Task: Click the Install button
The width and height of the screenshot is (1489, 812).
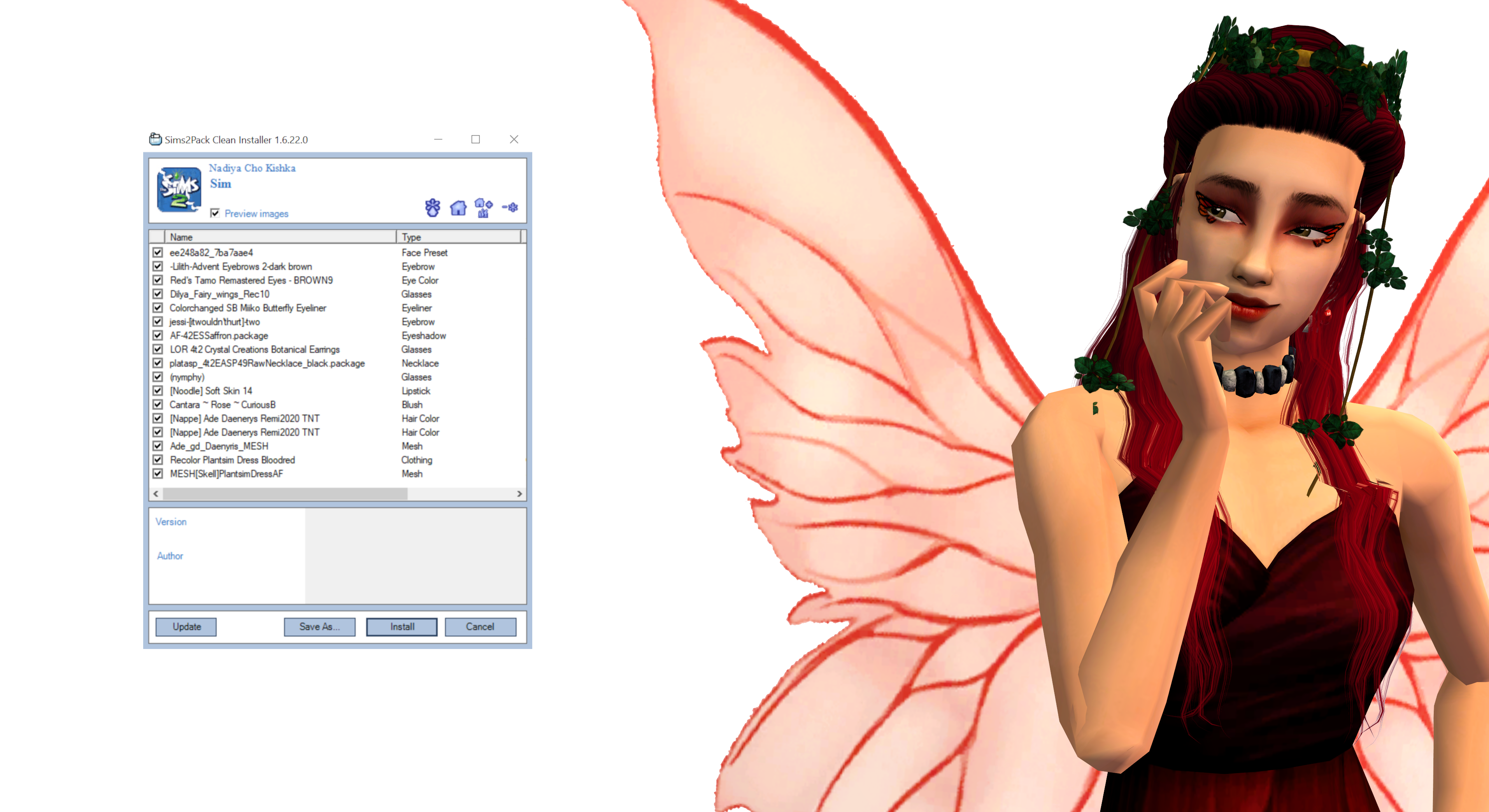Action: click(402, 627)
